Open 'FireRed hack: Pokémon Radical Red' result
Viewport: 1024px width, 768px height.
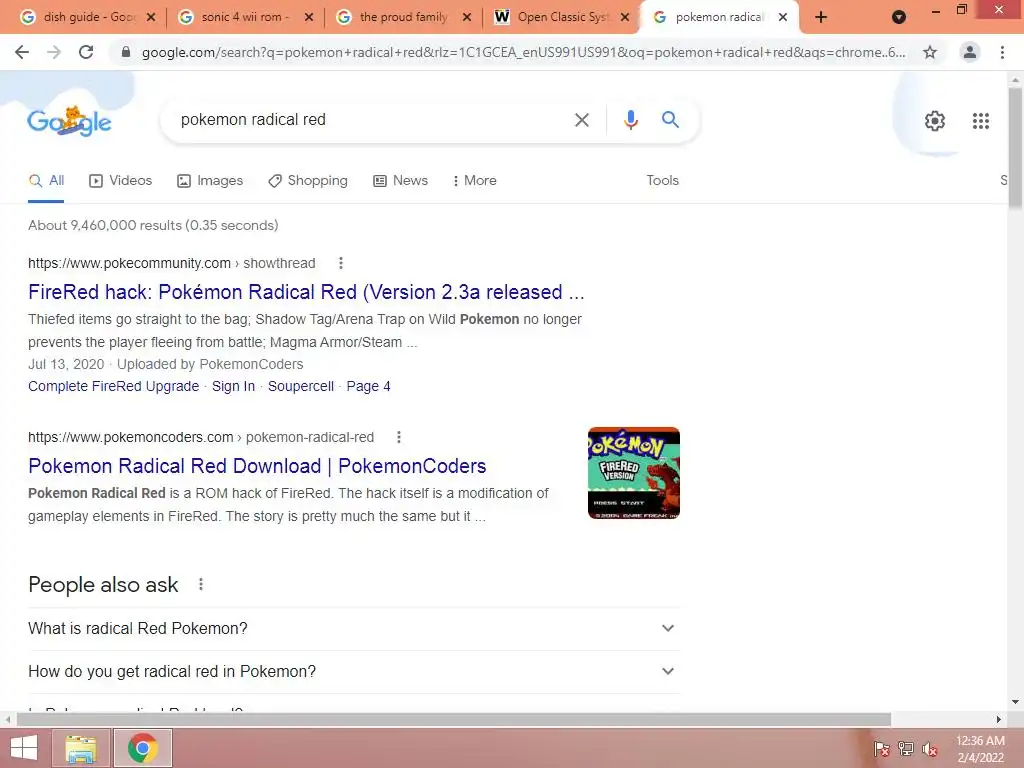[x=306, y=292]
